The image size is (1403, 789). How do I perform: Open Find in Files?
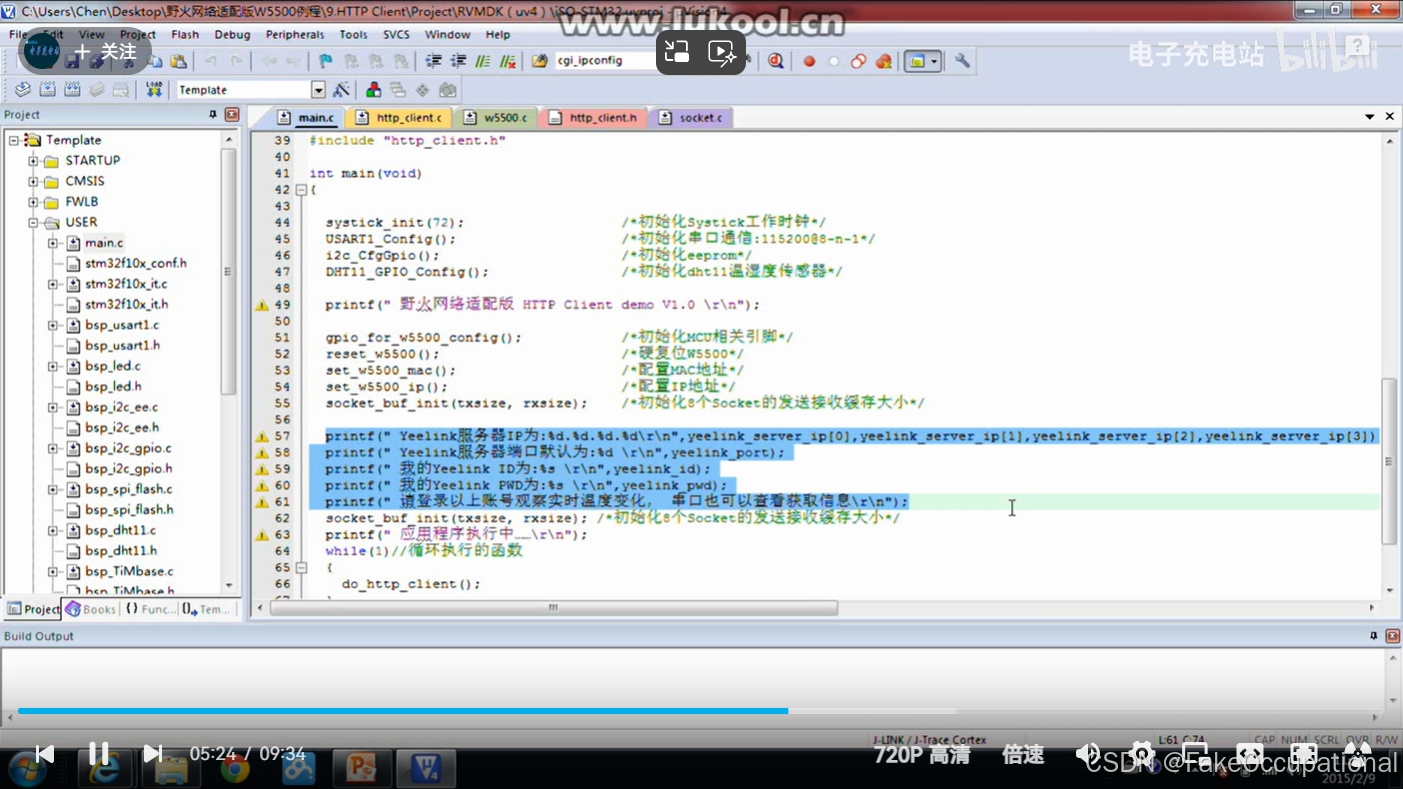540,61
